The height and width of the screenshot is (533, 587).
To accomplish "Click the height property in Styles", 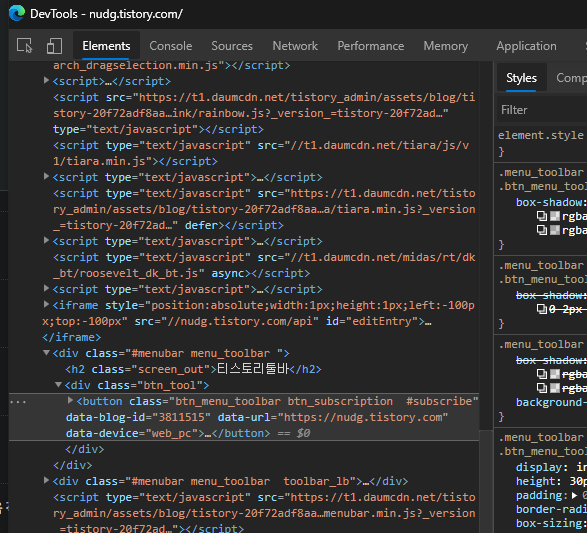I will [535, 481].
